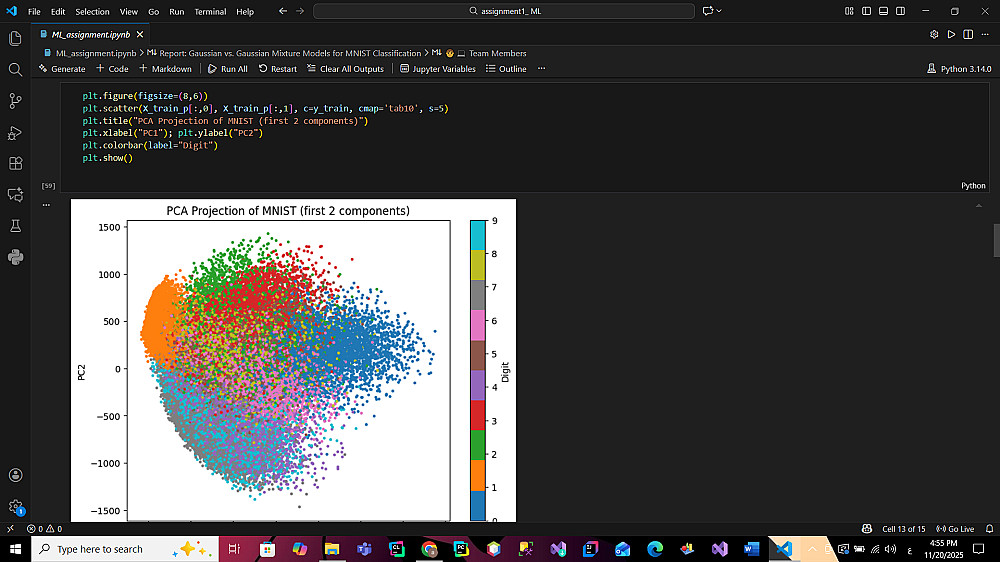Open the Python extension view

click(x=15, y=257)
